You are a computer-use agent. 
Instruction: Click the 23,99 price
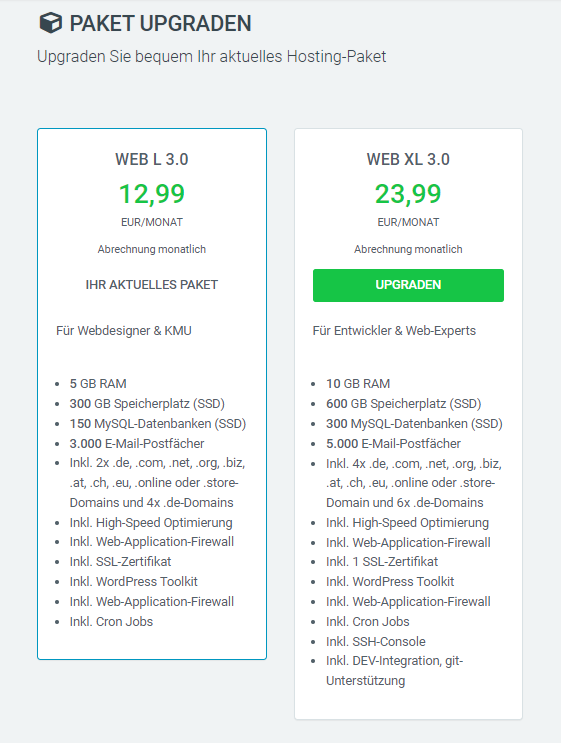(408, 194)
